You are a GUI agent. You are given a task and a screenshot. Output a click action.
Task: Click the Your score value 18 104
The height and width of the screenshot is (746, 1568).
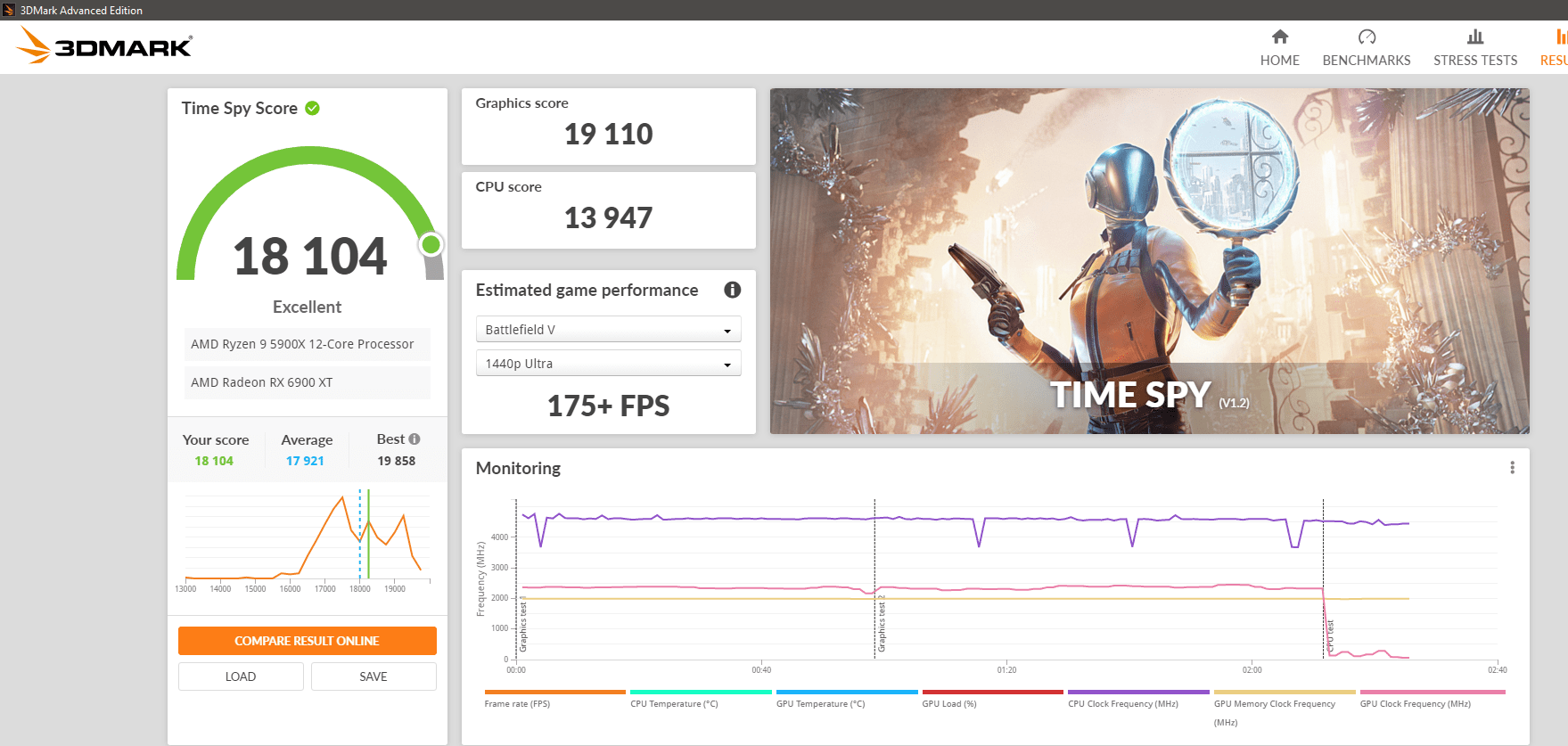click(x=214, y=461)
